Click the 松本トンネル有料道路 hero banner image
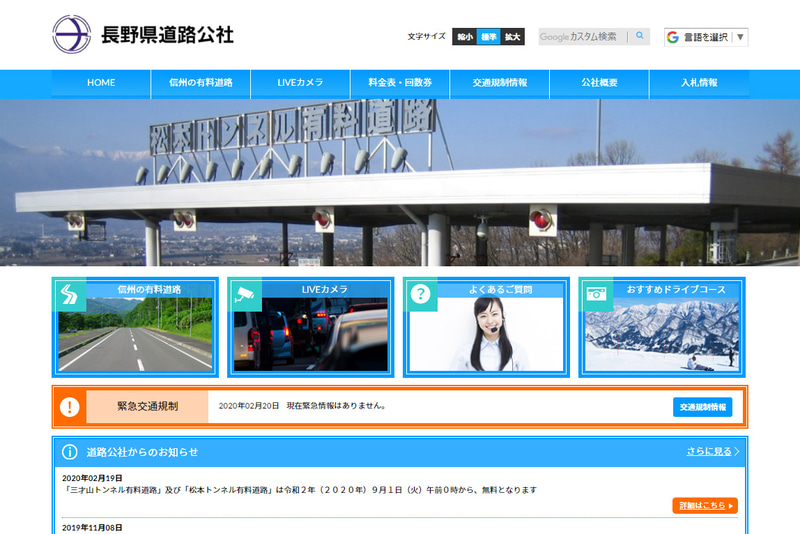 coord(400,183)
